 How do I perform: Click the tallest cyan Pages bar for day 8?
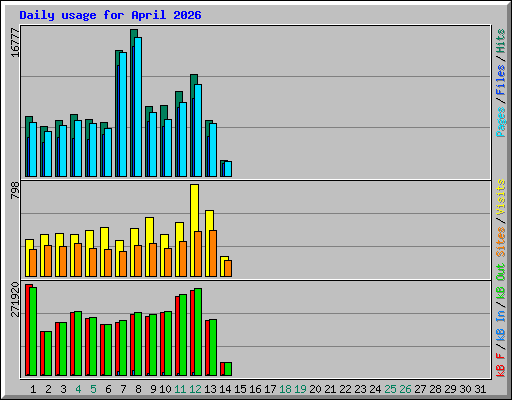click(138, 107)
